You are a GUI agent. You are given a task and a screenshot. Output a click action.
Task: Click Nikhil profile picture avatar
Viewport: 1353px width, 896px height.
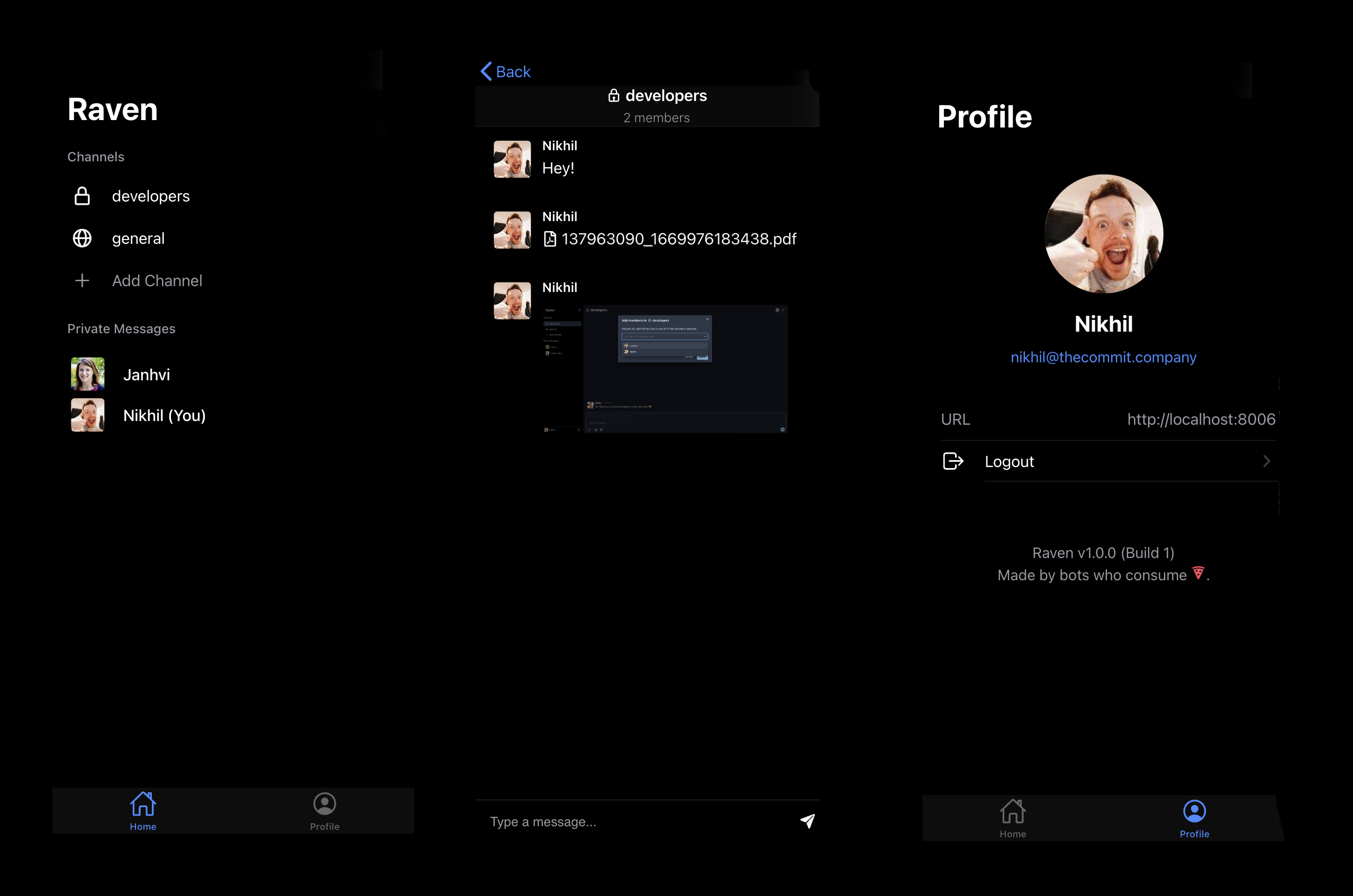(1104, 234)
